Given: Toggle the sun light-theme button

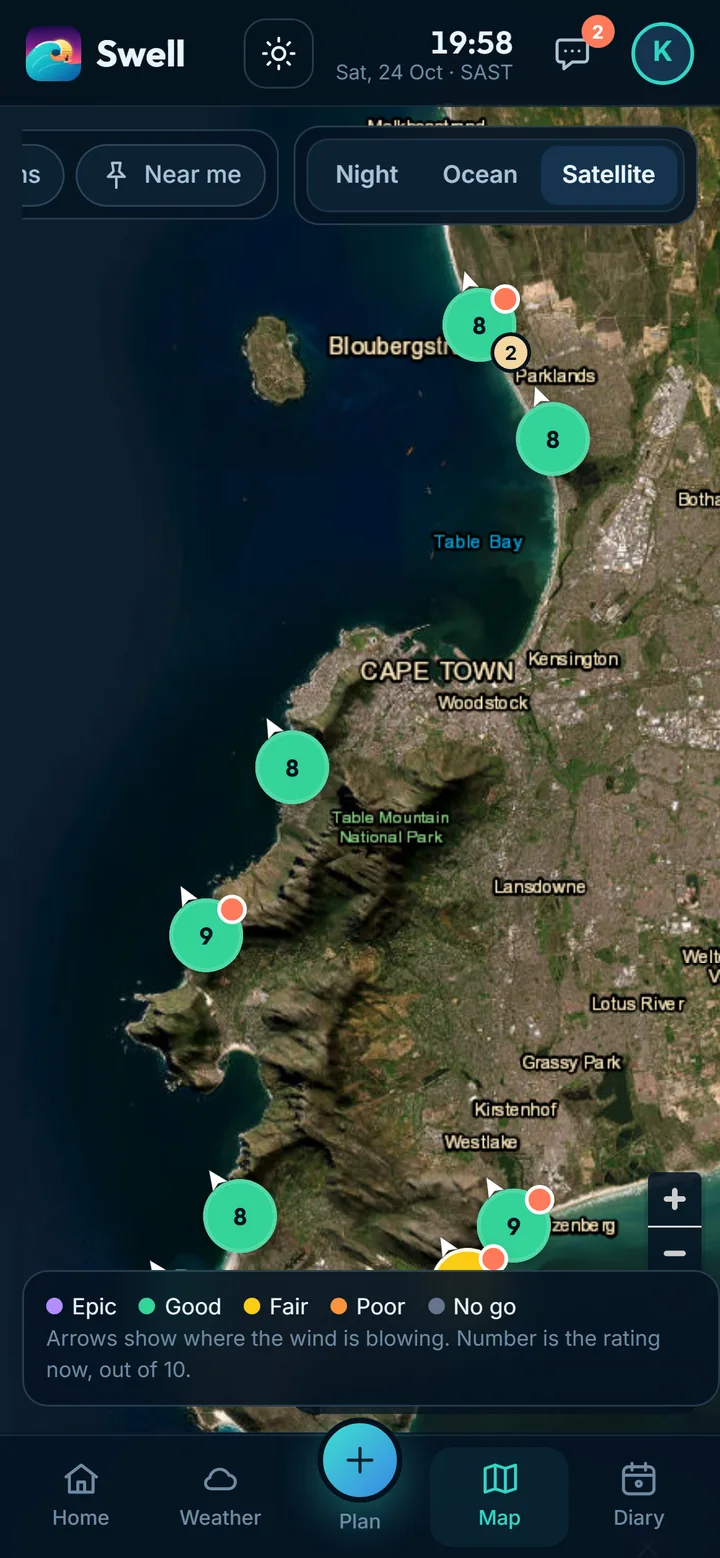Looking at the screenshot, I should pos(278,53).
